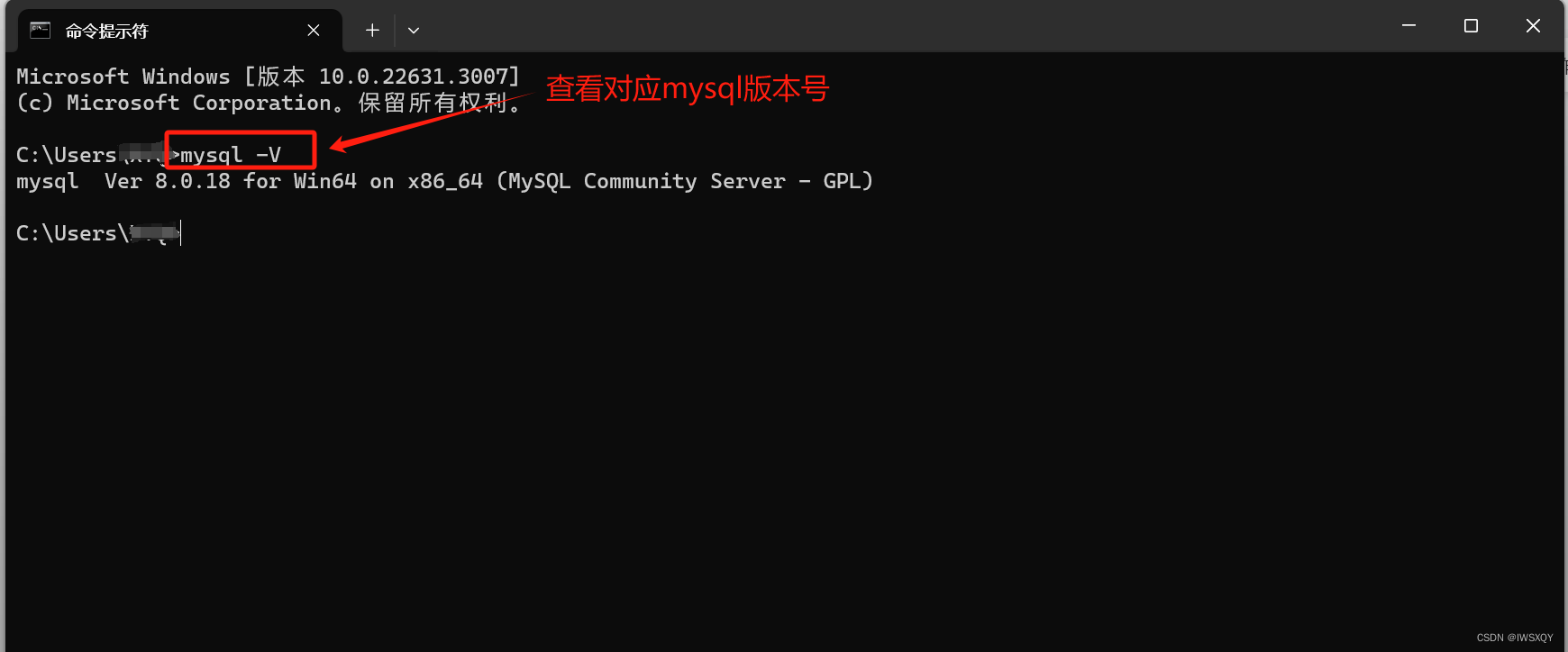Click the CMD window icon in the tab header
The width and height of the screenshot is (1568, 652).
(40, 30)
